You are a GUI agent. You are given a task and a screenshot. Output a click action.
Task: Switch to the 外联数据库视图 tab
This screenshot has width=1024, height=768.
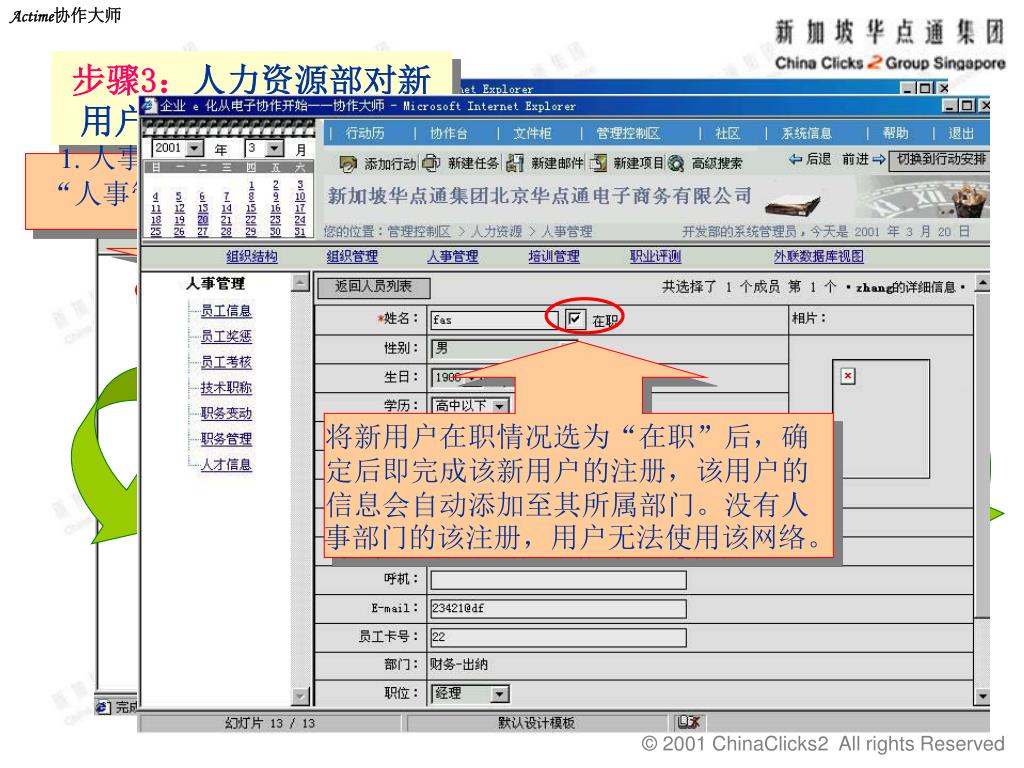pyautogui.click(x=819, y=257)
